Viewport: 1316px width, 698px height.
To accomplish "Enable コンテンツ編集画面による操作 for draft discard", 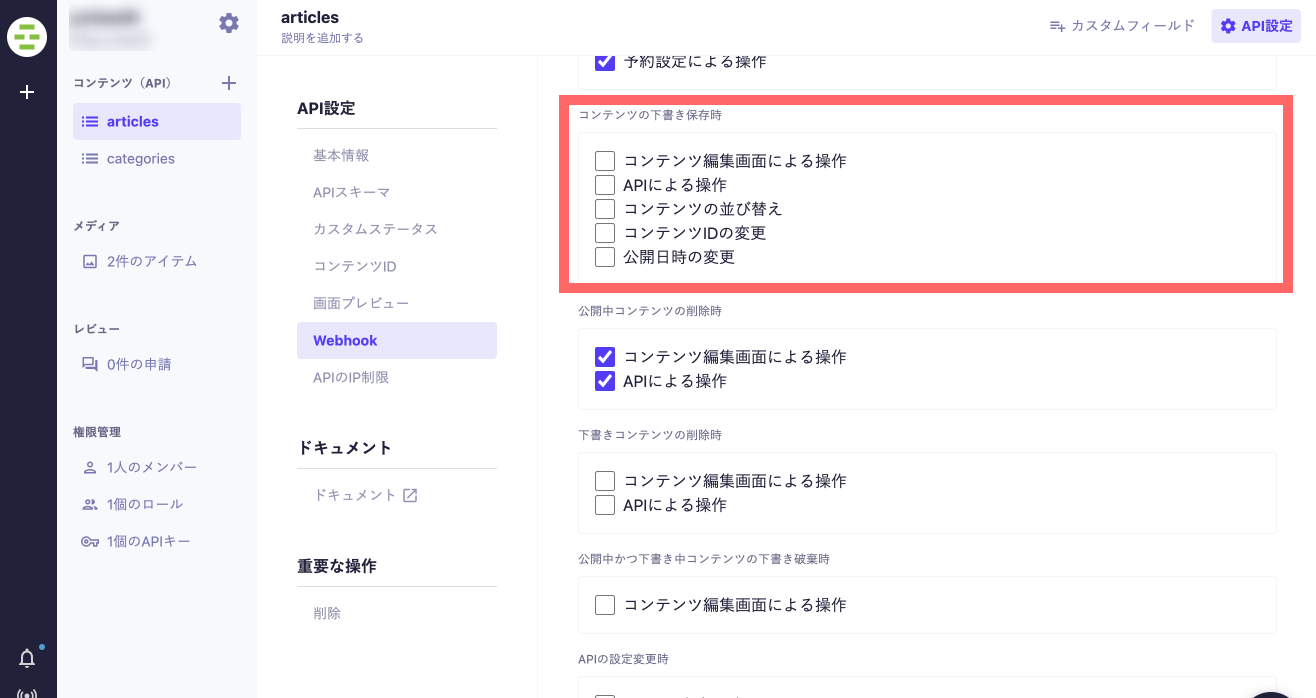I will click(605, 605).
